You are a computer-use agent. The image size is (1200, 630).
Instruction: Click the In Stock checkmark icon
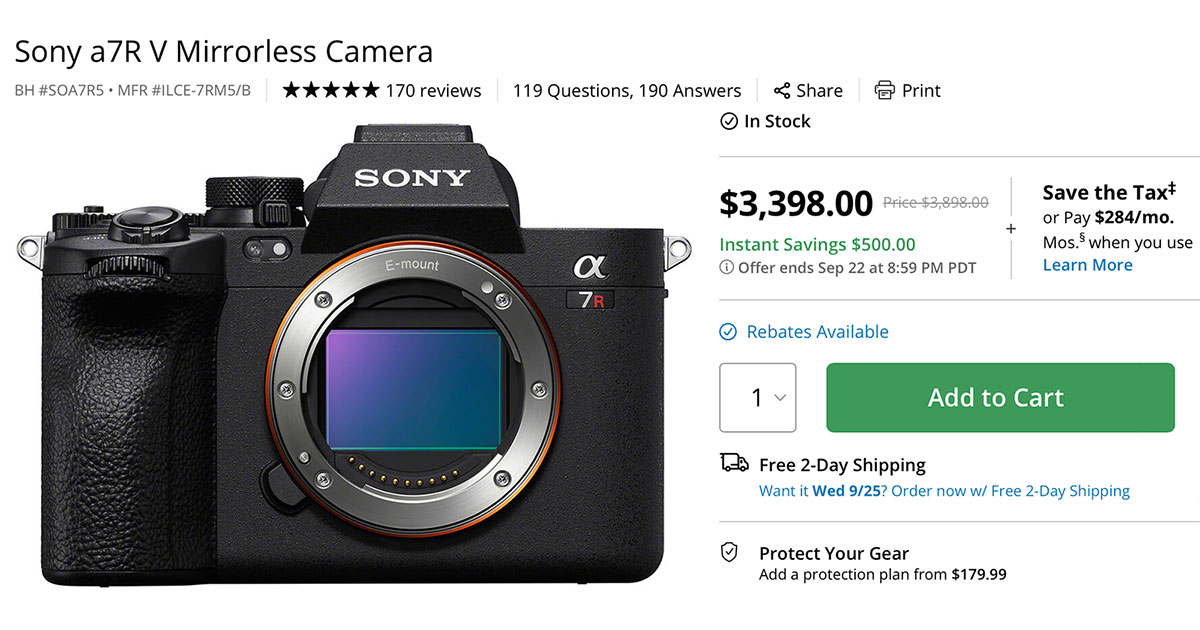(x=729, y=121)
